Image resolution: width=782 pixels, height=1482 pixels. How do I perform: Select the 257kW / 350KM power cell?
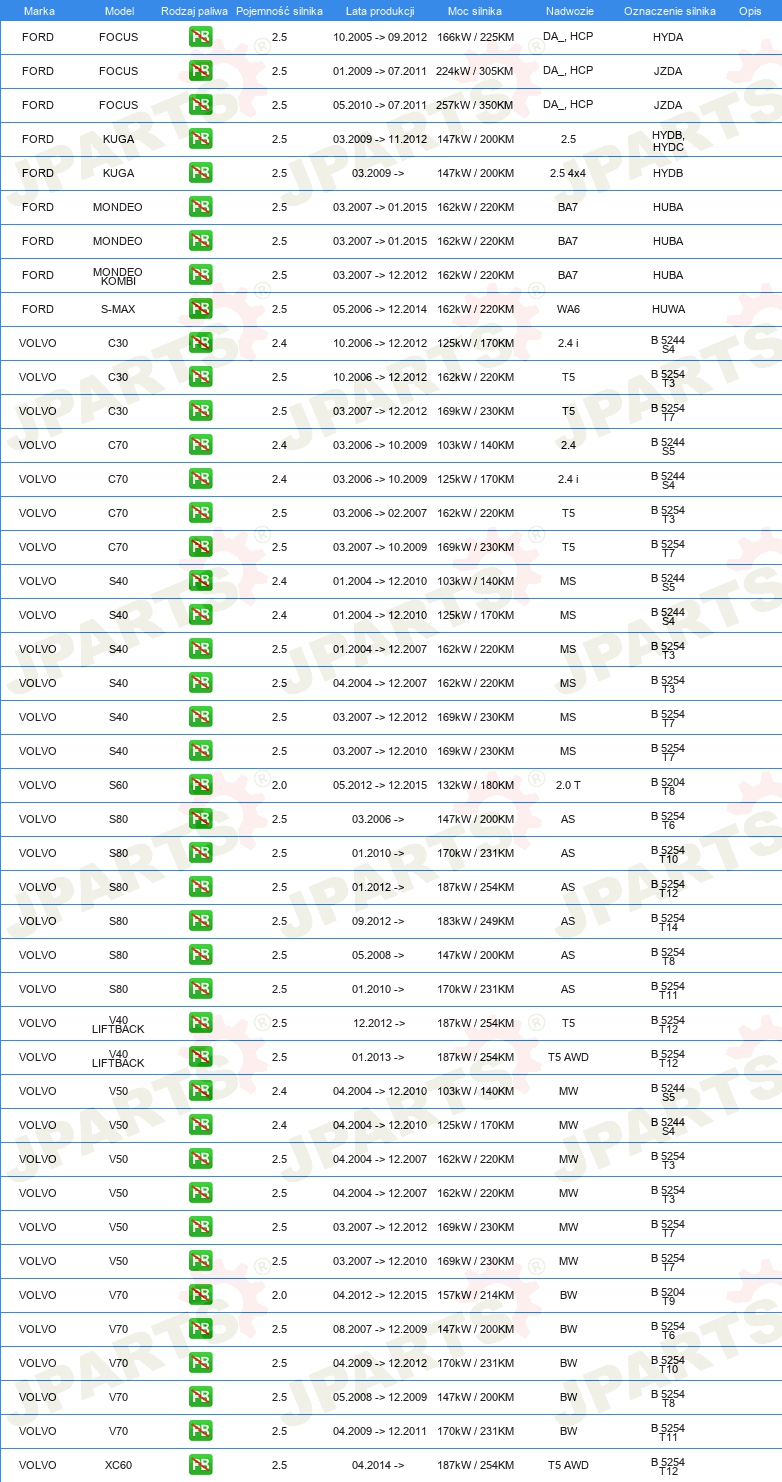pos(475,105)
